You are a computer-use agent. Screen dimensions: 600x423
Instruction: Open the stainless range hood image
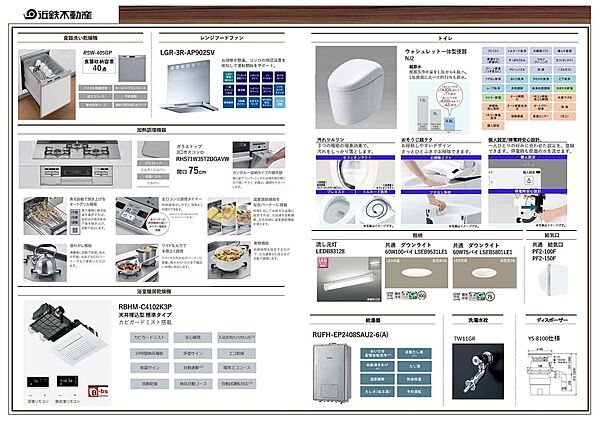(x=189, y=87)
